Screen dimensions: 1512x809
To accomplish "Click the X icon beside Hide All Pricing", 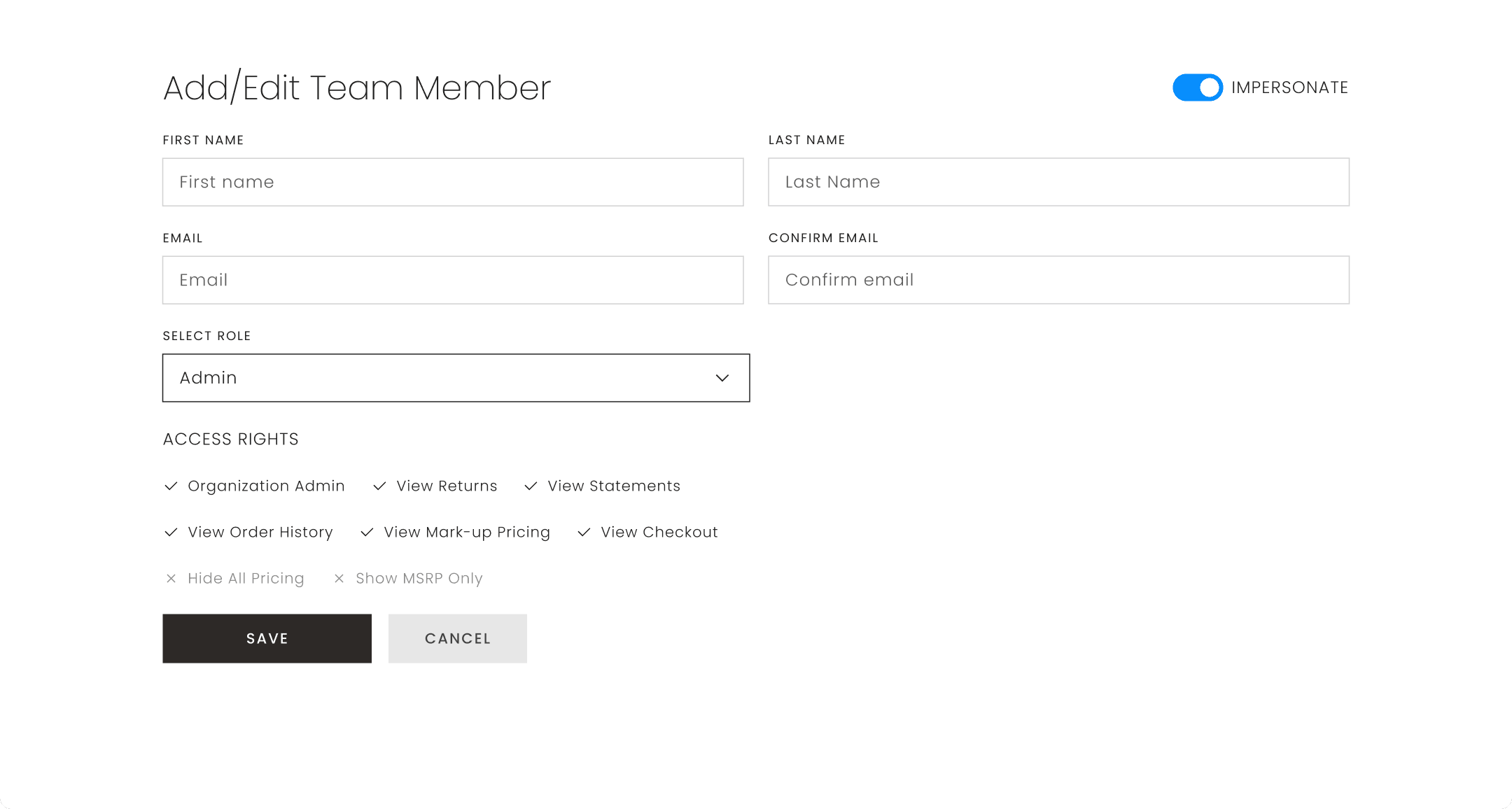I will 171,578.
